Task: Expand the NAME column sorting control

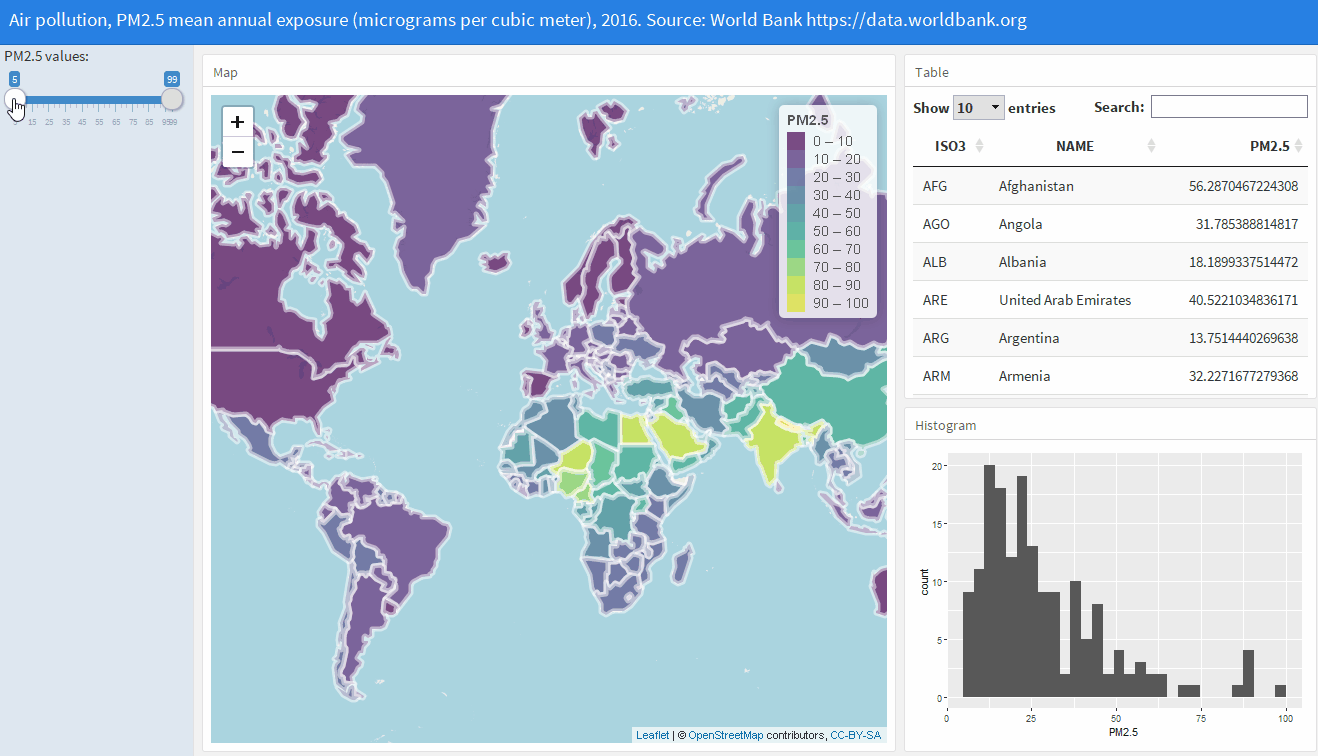Action: tap(1151, 145)
